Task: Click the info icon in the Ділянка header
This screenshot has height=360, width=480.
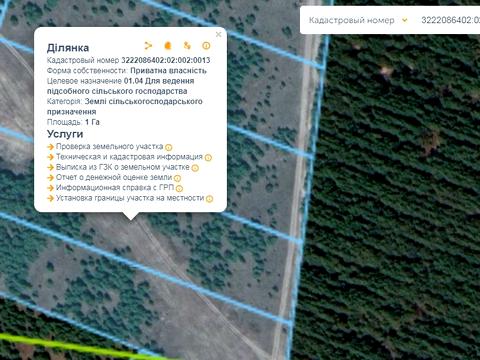Action: pos(206,46)
